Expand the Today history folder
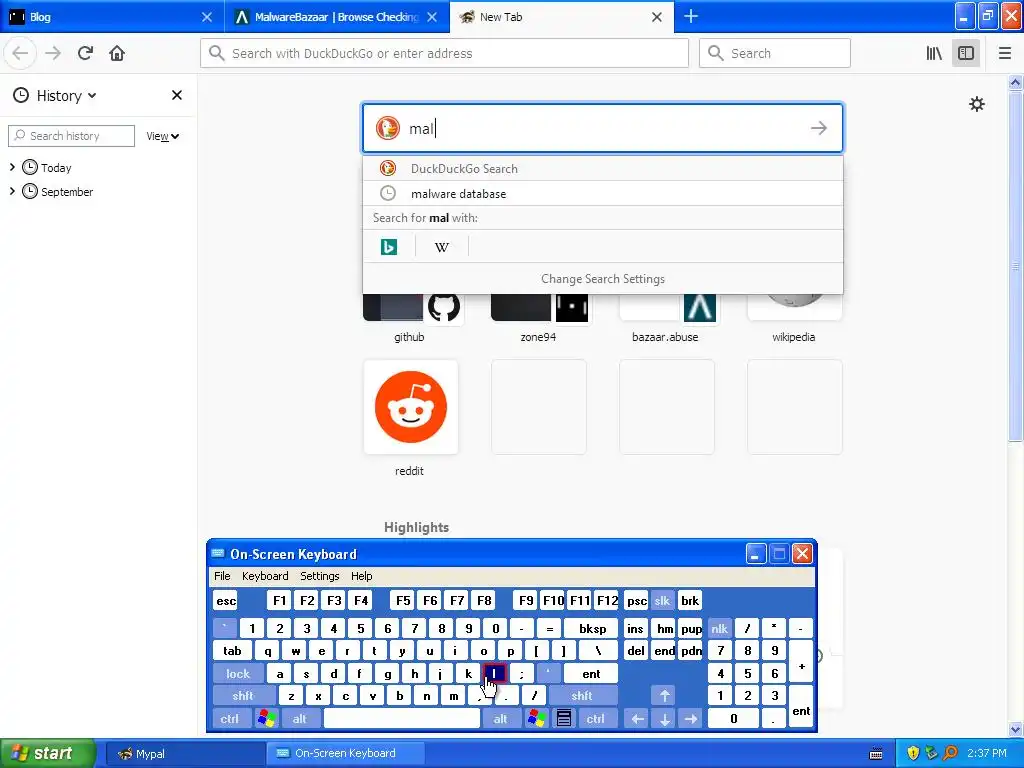The image size is (1024, 768). coord(12,167)
